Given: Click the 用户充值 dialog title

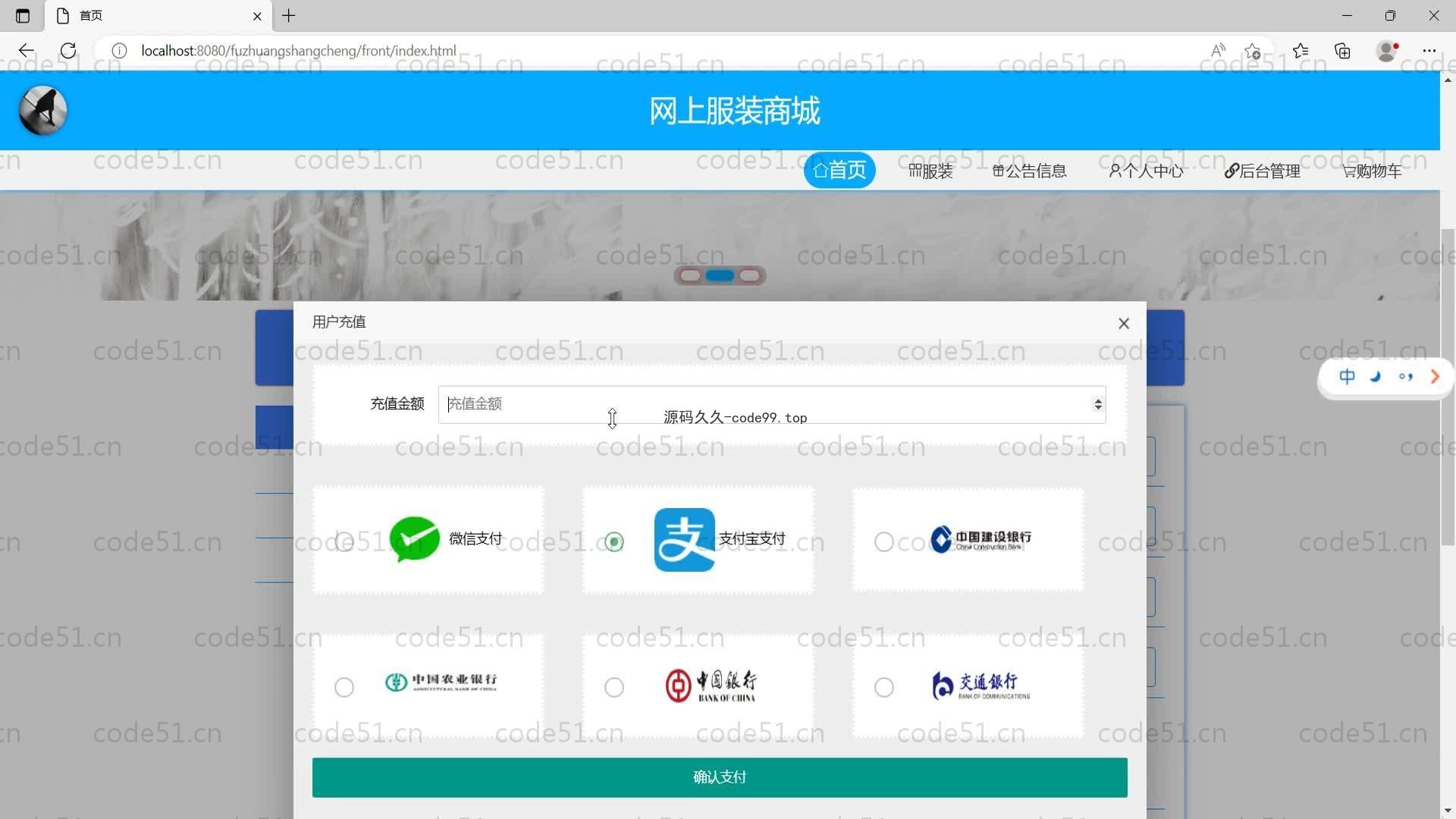Looking at the screenshot, I should click(339, 322).
